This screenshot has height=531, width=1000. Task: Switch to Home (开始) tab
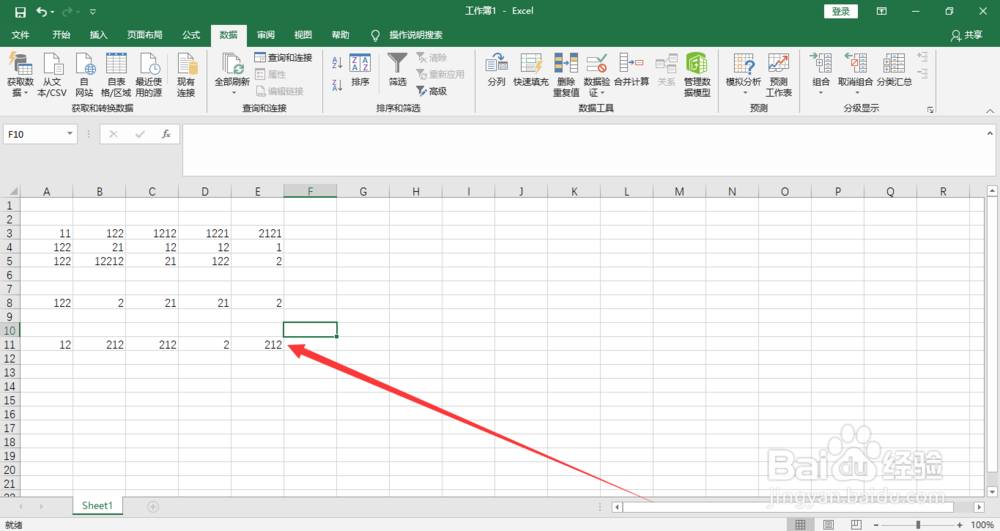point(61,35)
